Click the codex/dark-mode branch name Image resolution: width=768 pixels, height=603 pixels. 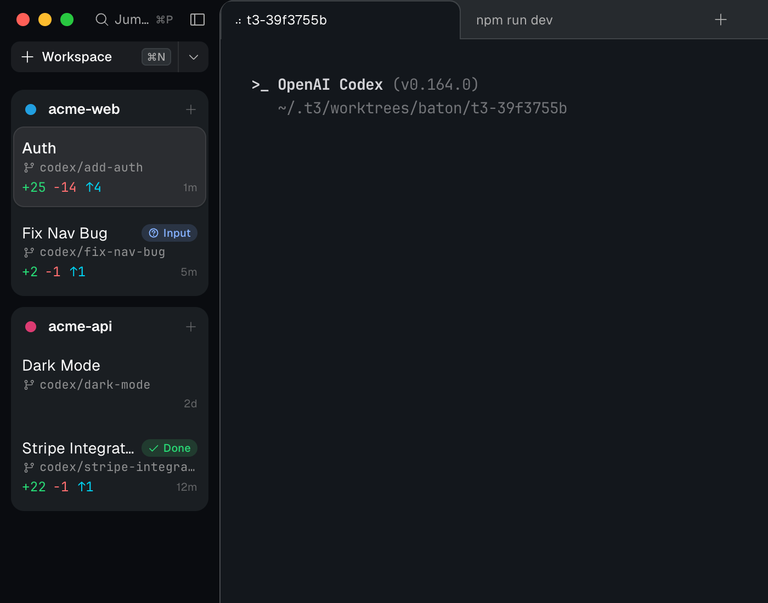click(95, 385)
